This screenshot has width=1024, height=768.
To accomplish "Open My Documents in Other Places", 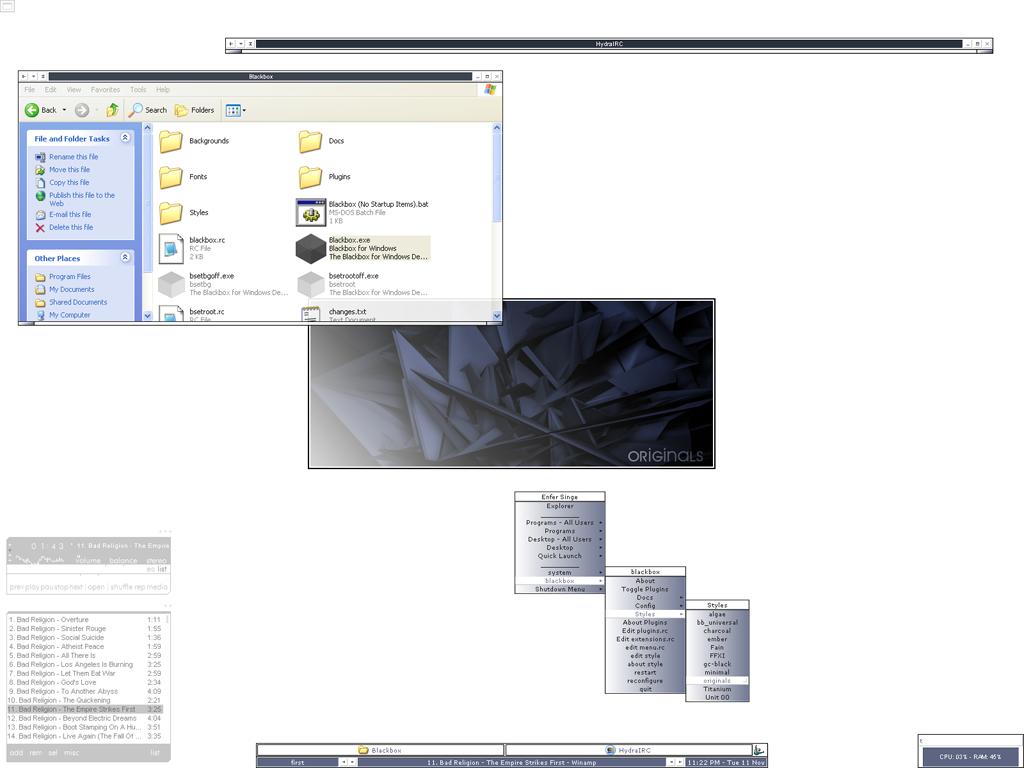I will click(x=72, y=289).
